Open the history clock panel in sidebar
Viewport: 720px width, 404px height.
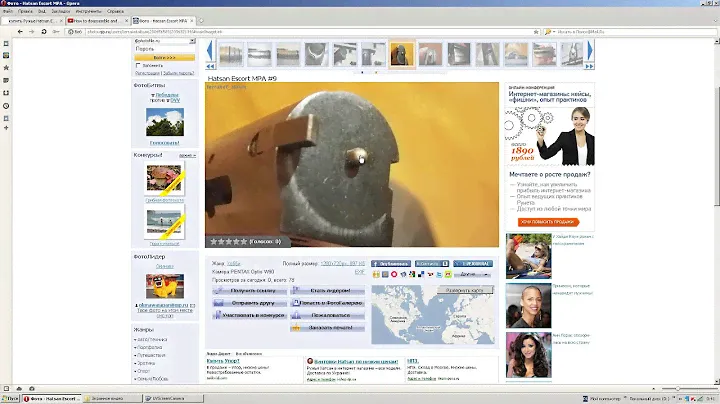tap(8, 106)
